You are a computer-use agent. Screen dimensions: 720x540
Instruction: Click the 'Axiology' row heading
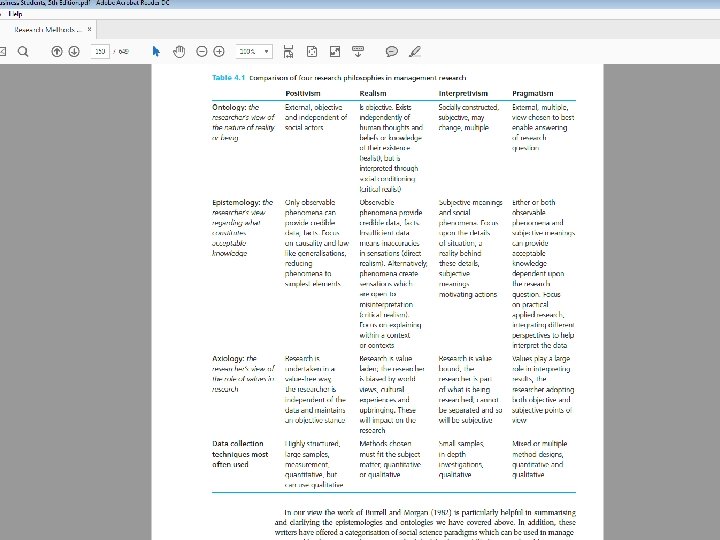(228, 358)
